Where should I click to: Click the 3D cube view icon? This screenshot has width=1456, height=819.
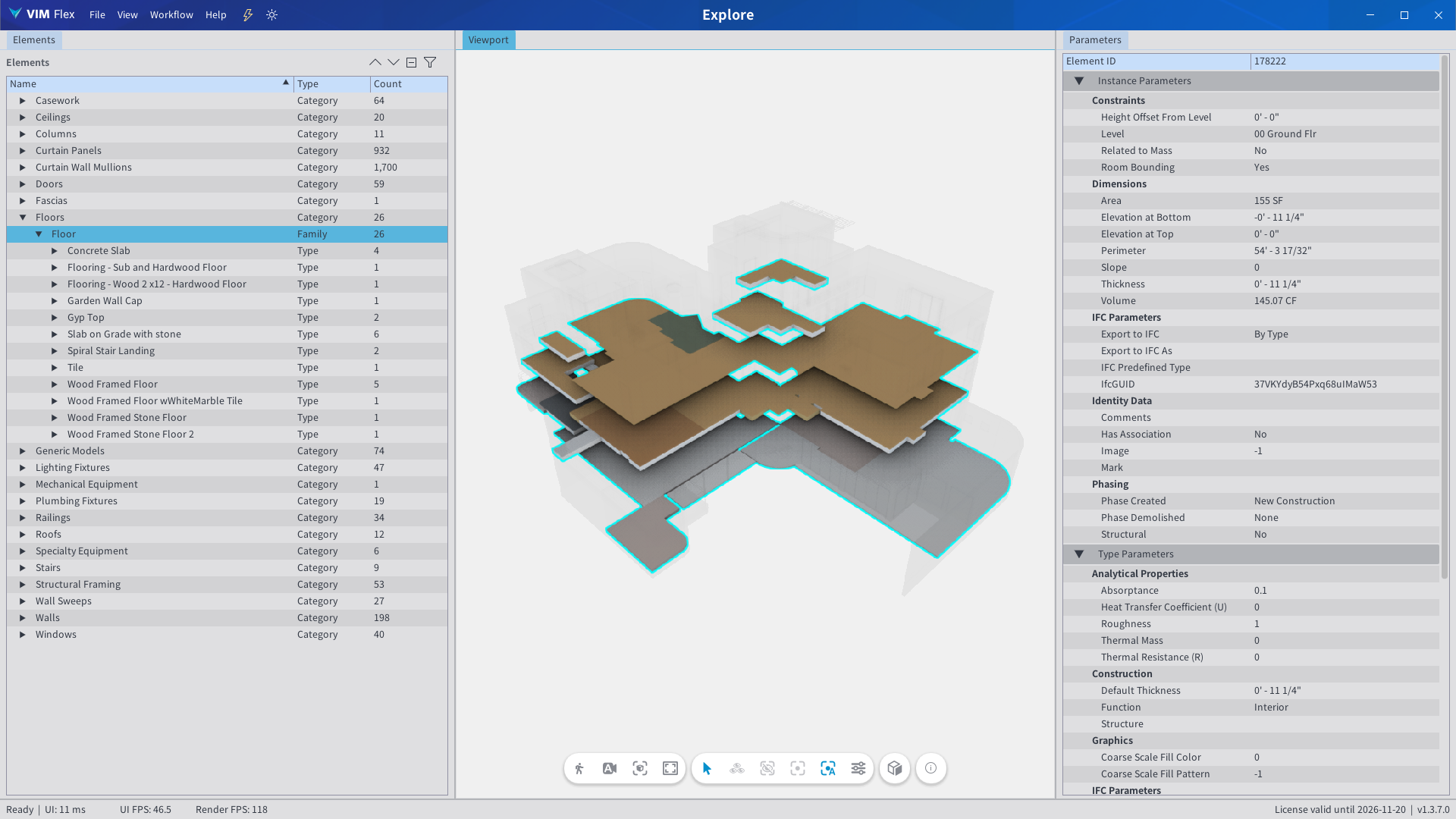895,768
